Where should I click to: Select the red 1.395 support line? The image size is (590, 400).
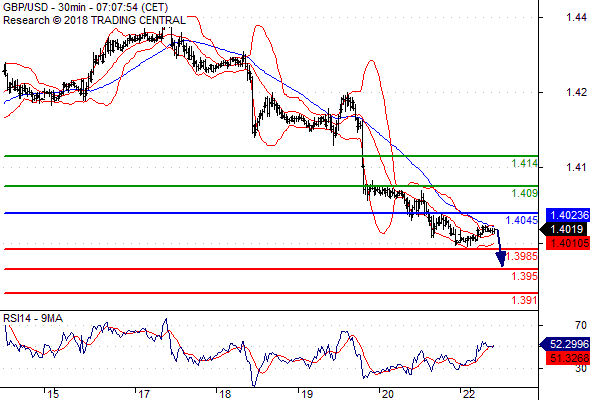point(271,269)
